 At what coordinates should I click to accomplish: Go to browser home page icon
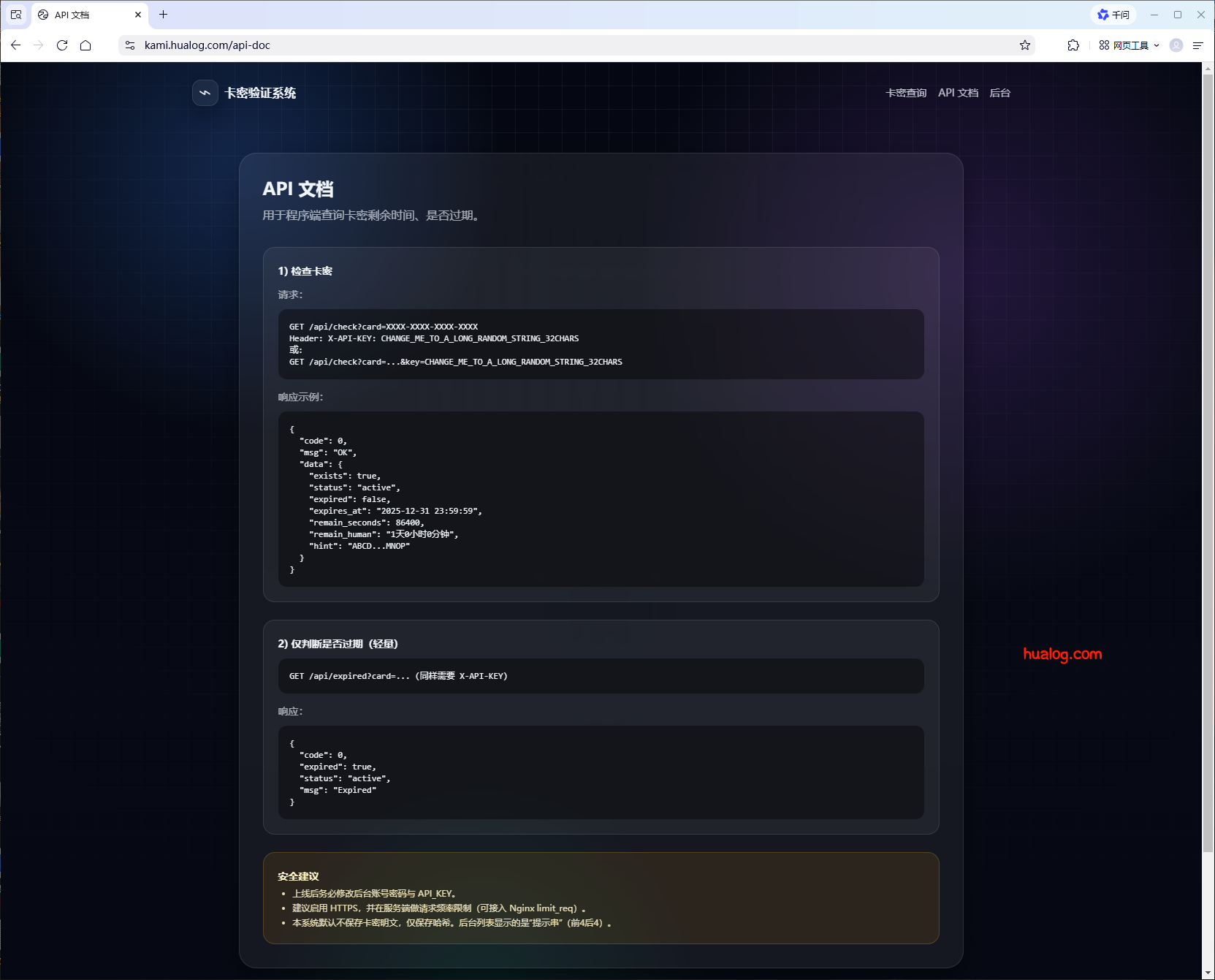[85, 45]
